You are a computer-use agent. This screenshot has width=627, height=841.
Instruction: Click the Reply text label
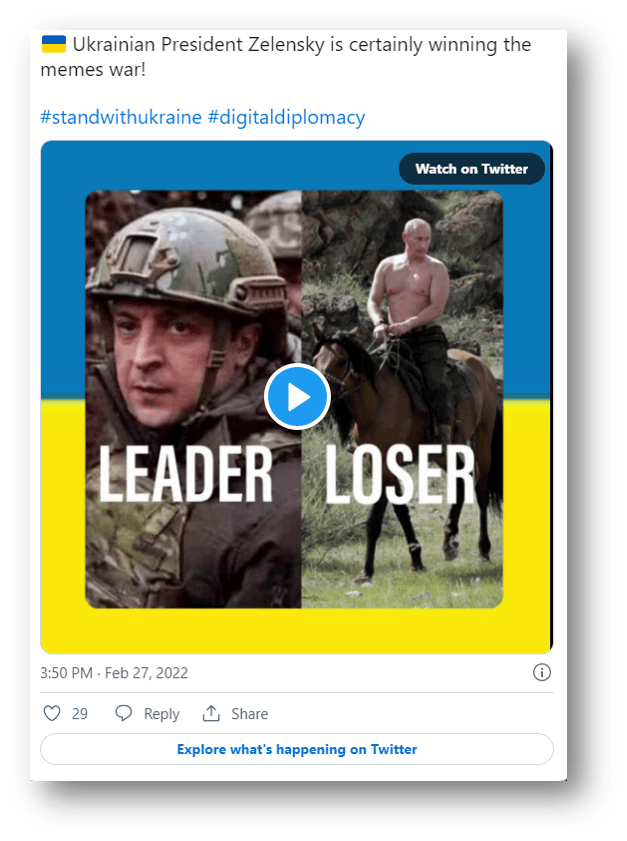(x=161, y=714)
